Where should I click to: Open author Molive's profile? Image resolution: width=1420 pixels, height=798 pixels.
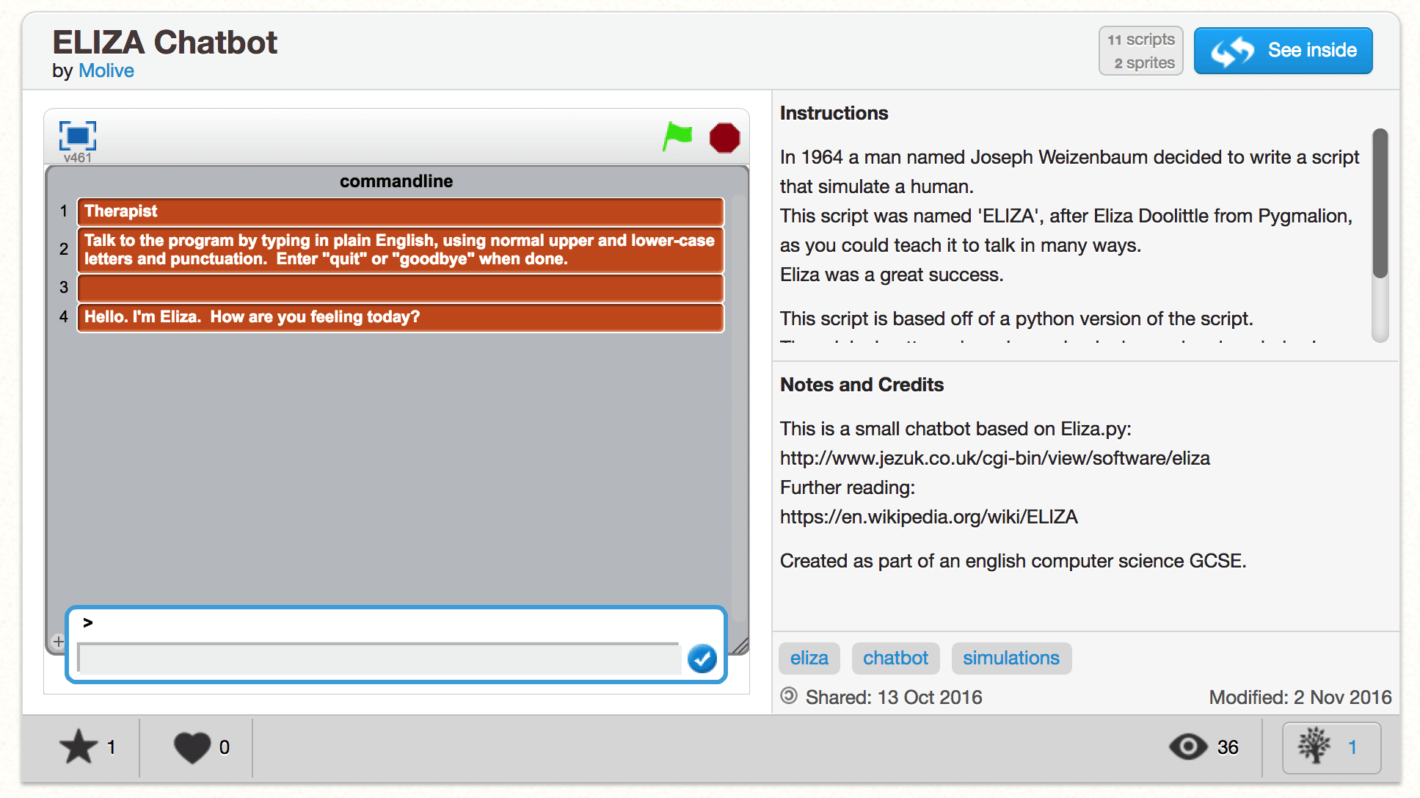pyautogui.click(x=106, y=71)
